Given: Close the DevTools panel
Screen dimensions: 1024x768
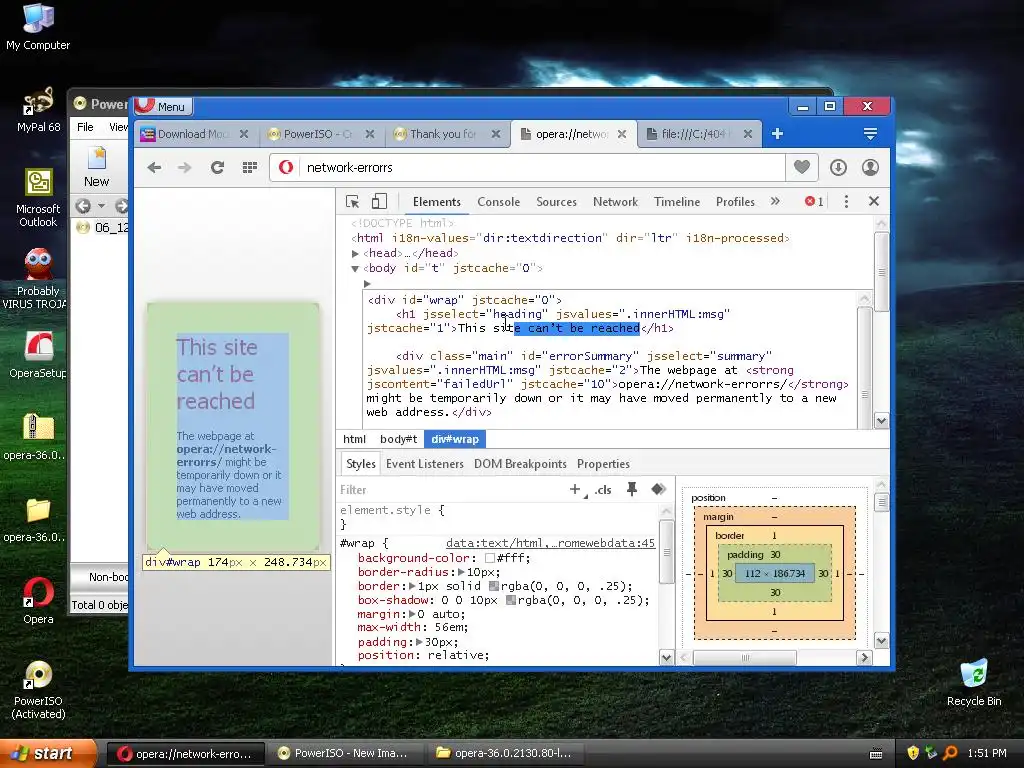Looking at the screenshot, I should click(874, 201).
